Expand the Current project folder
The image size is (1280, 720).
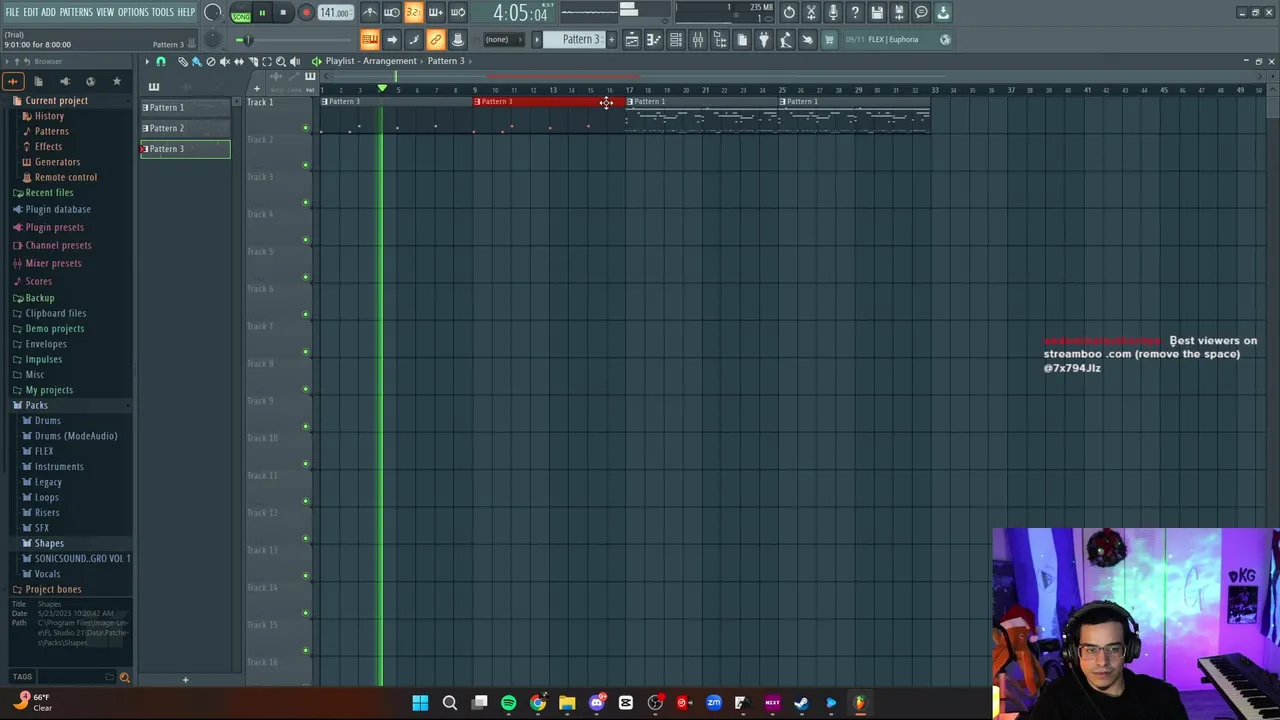point(56,101)
